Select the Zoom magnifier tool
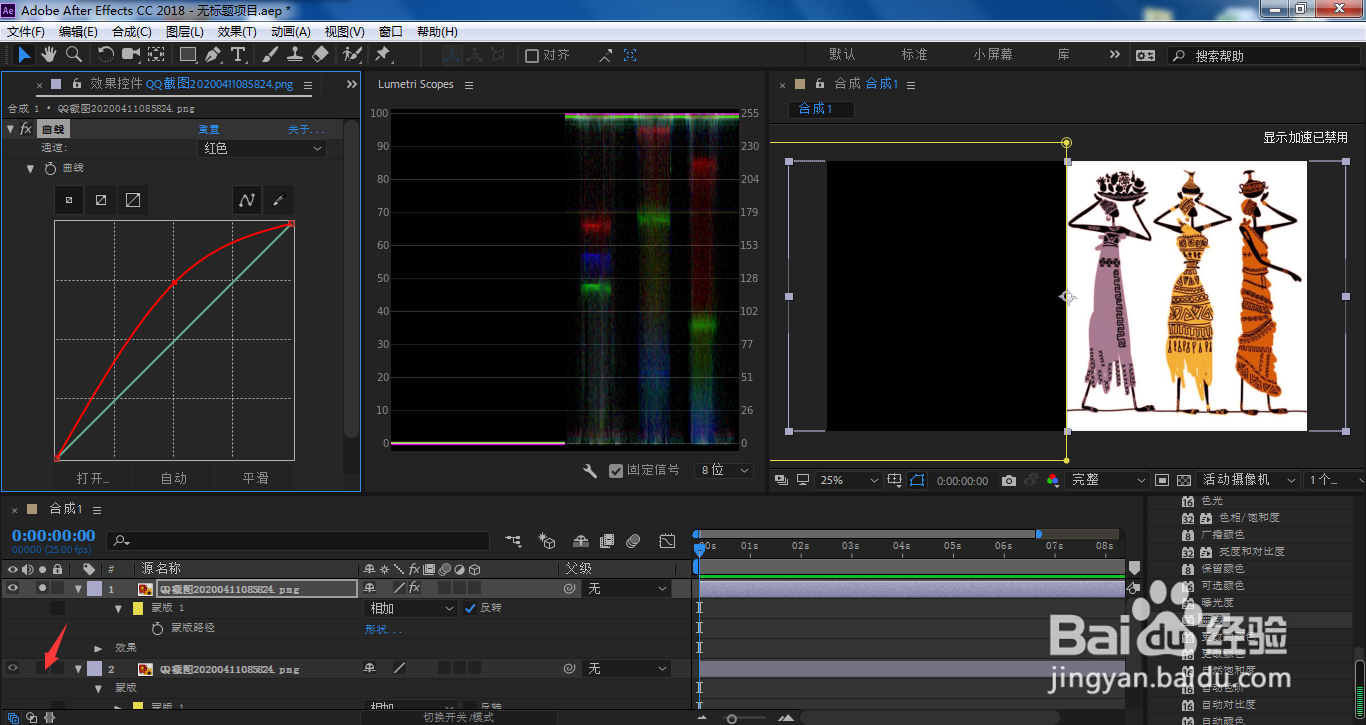 coord(73,54)
